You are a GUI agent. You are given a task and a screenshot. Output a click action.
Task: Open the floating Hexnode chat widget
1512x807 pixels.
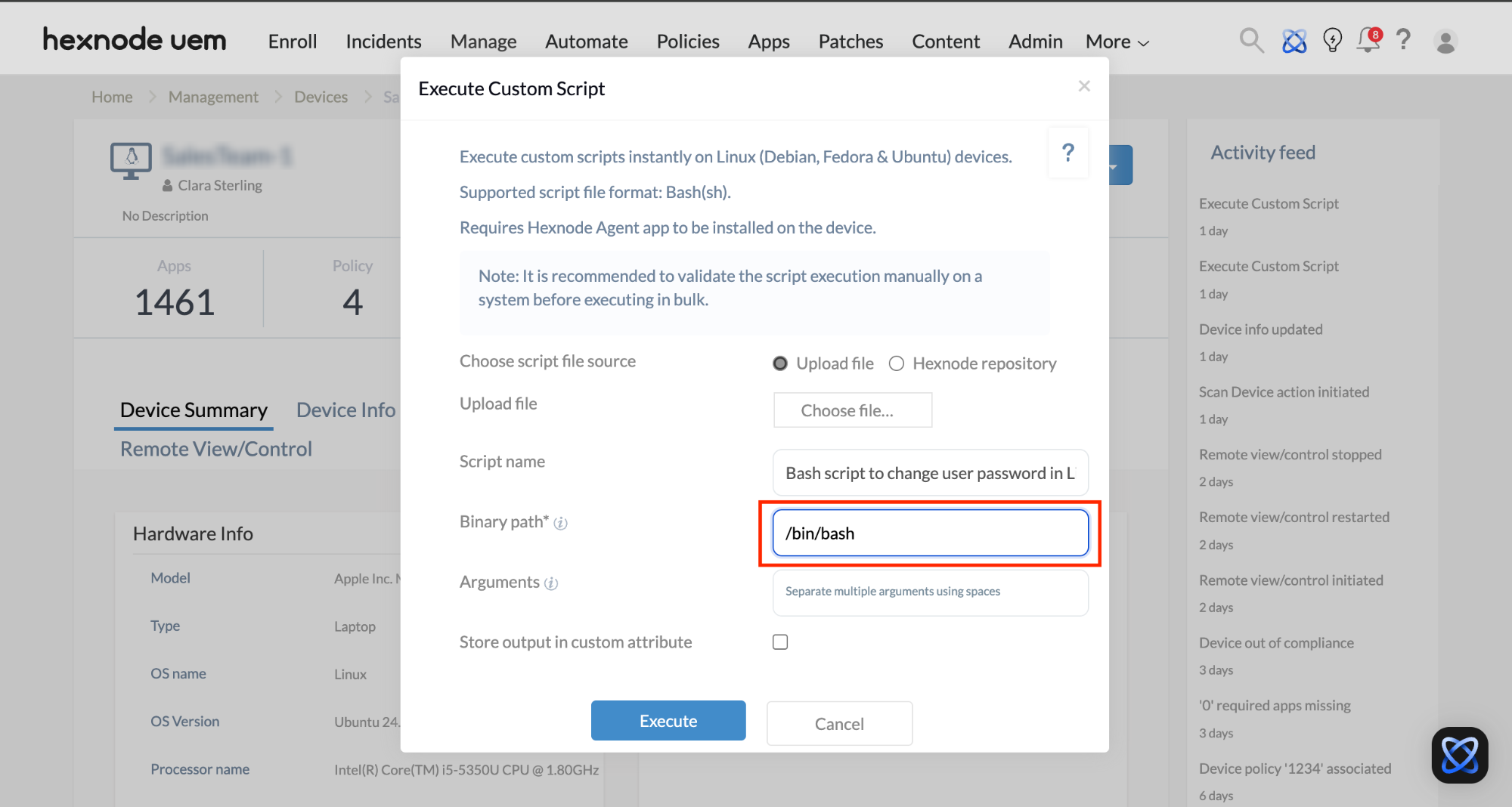point(1459,755)
